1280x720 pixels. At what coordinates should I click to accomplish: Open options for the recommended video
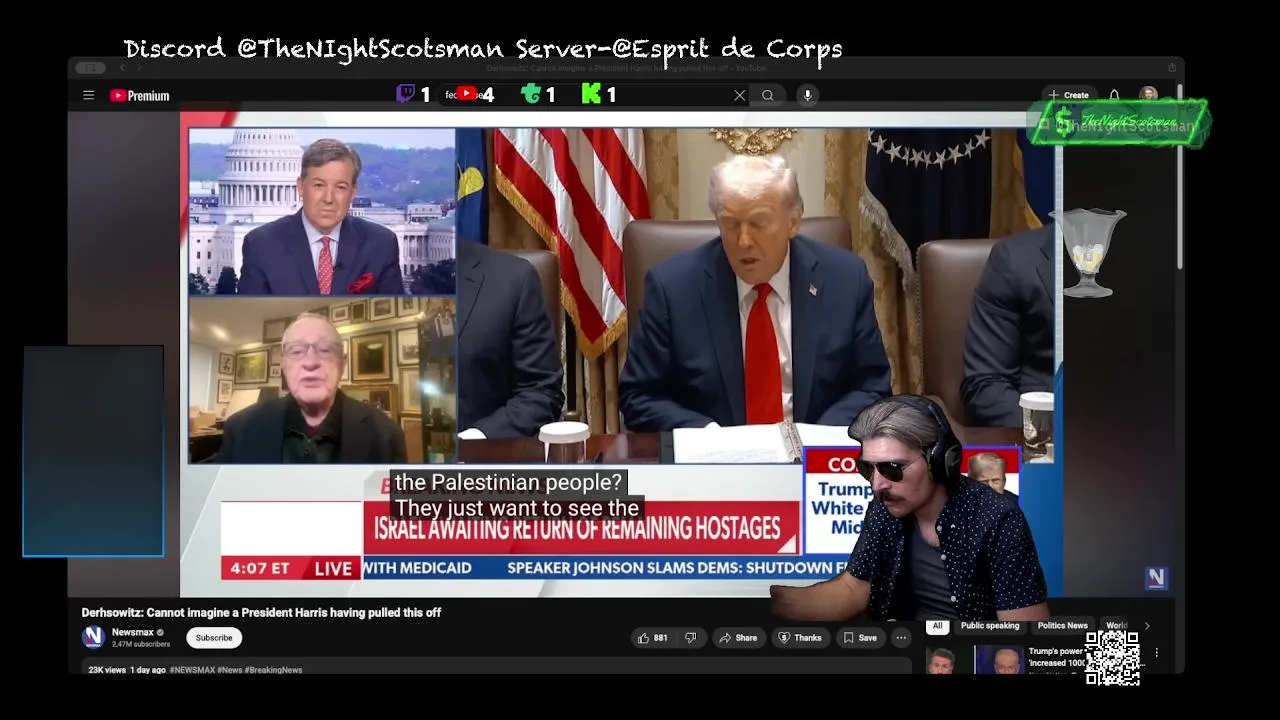(x=1156, y=653)
